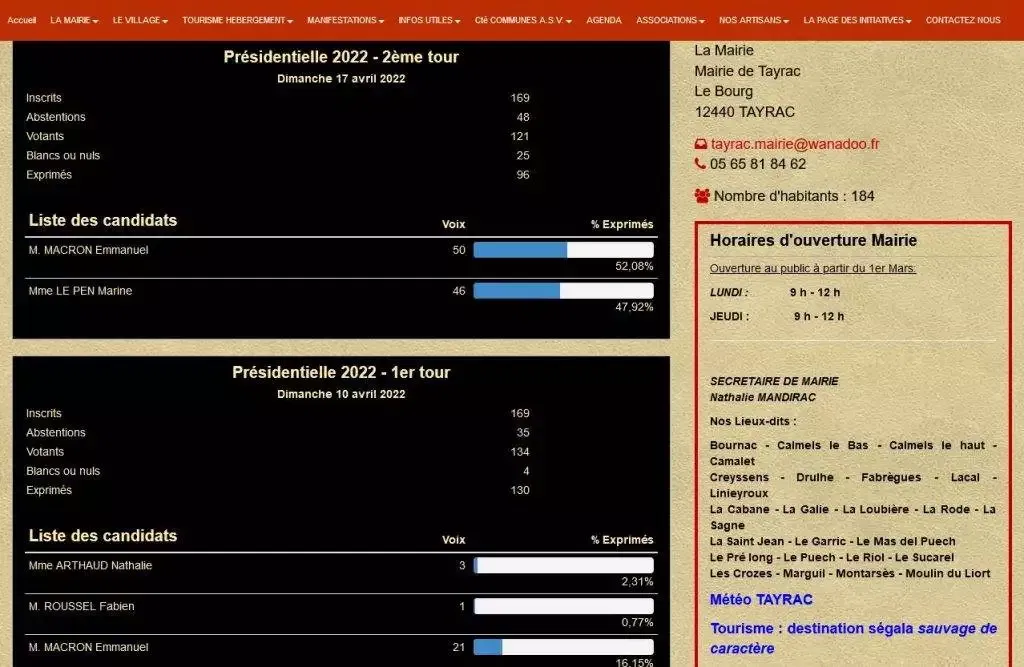Image resolution: width=1024 pixels, height=667 pixels.
Task: Open the AGENDA menu item
Action: pos(603,20)
